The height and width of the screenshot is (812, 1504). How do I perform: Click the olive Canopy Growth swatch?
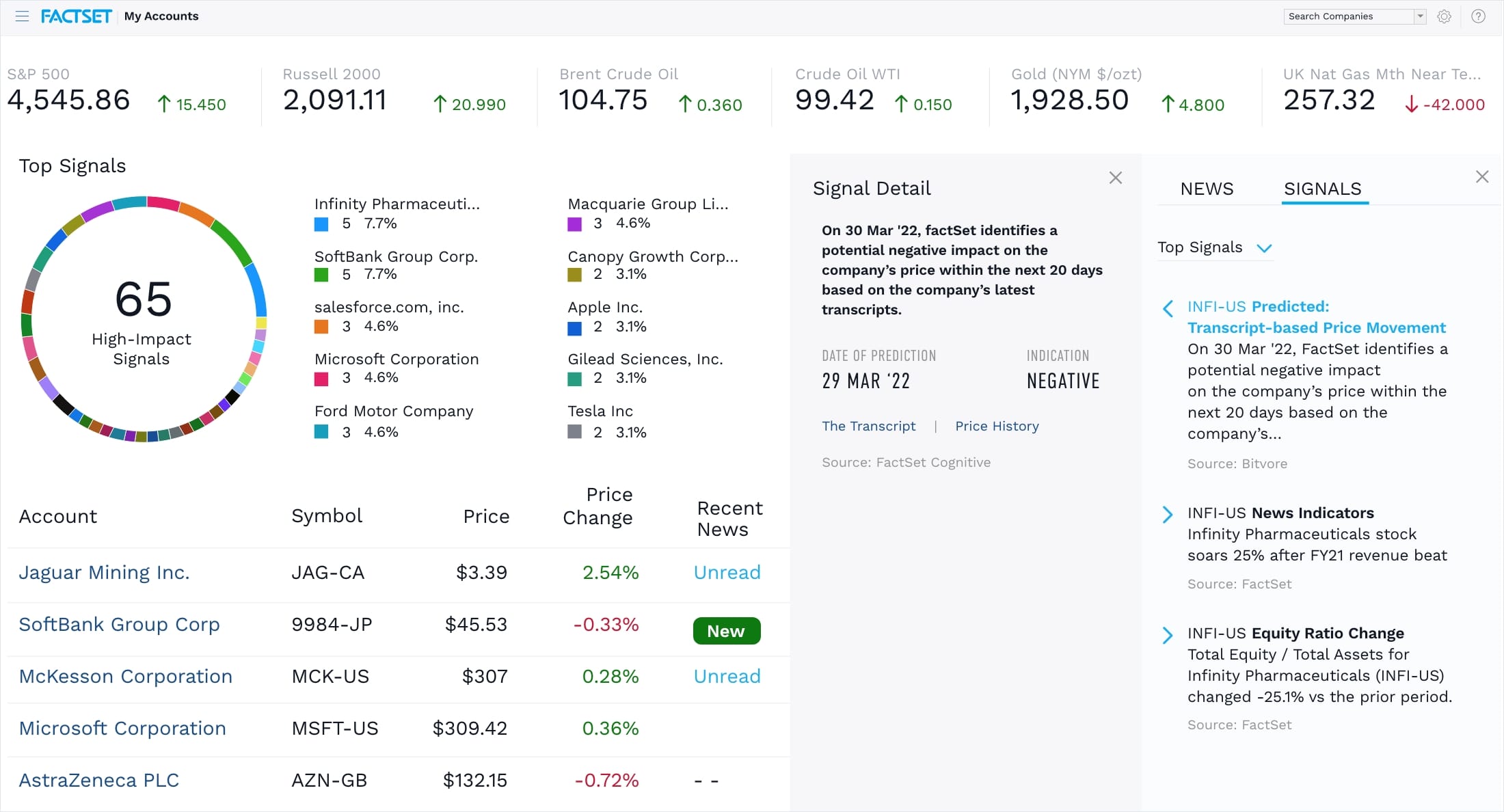tap(575, 275)
